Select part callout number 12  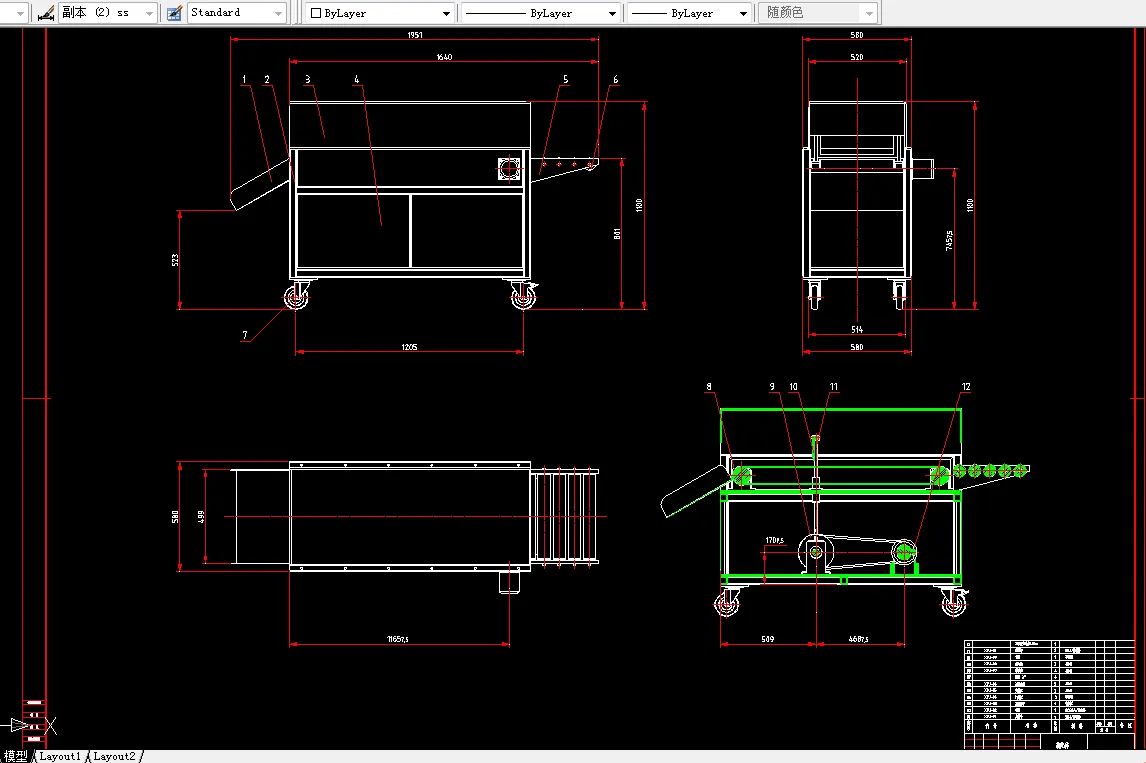point(965,387)
